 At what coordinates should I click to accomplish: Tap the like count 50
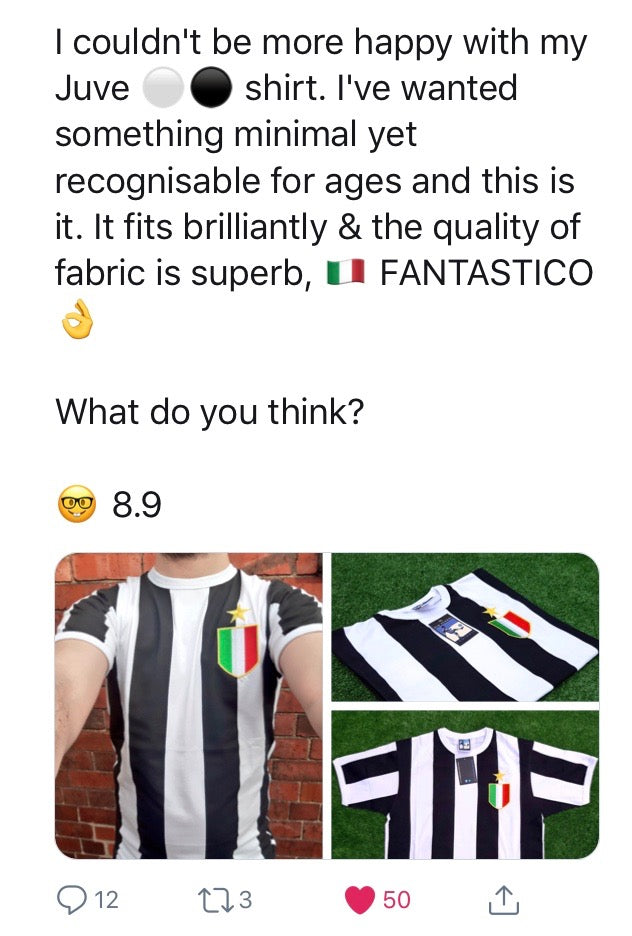pos(396,900)
